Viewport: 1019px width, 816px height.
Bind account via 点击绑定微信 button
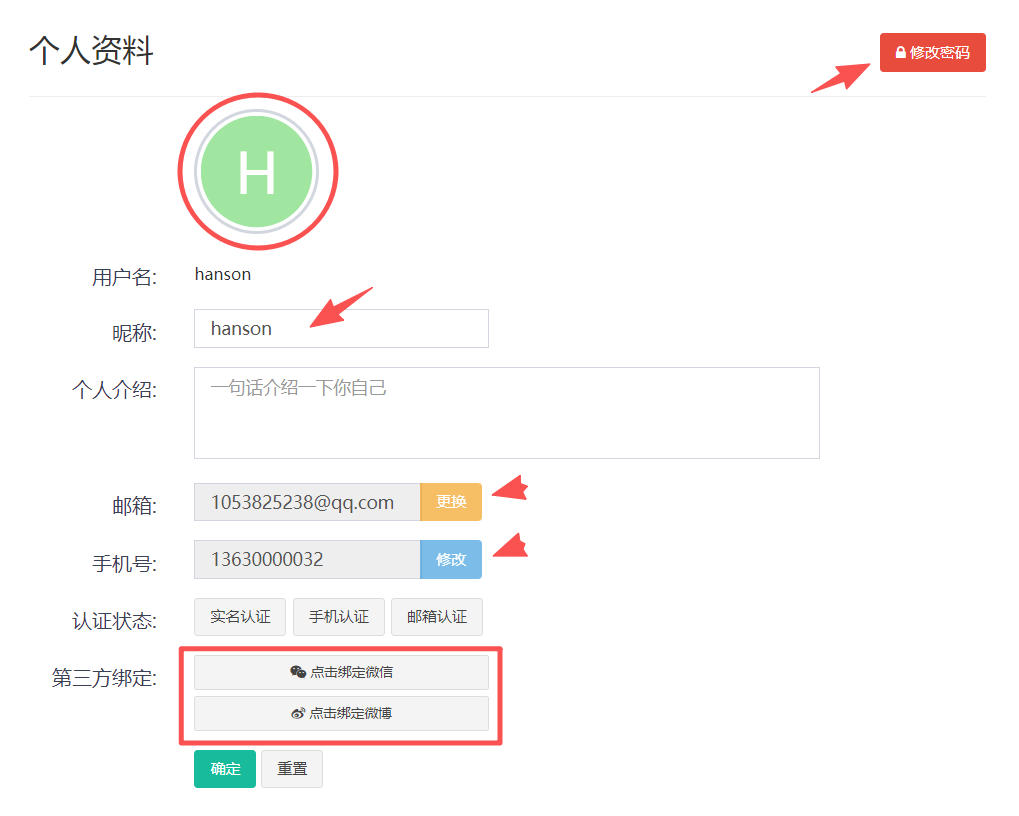(x=341, y=672)
